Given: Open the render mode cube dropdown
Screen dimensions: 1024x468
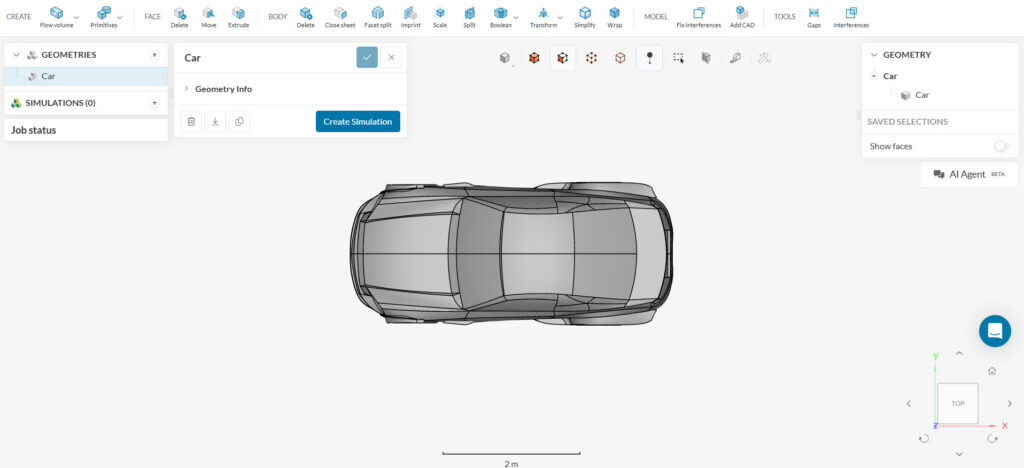Looking at the screenshot, I should (x=505, y=58).
